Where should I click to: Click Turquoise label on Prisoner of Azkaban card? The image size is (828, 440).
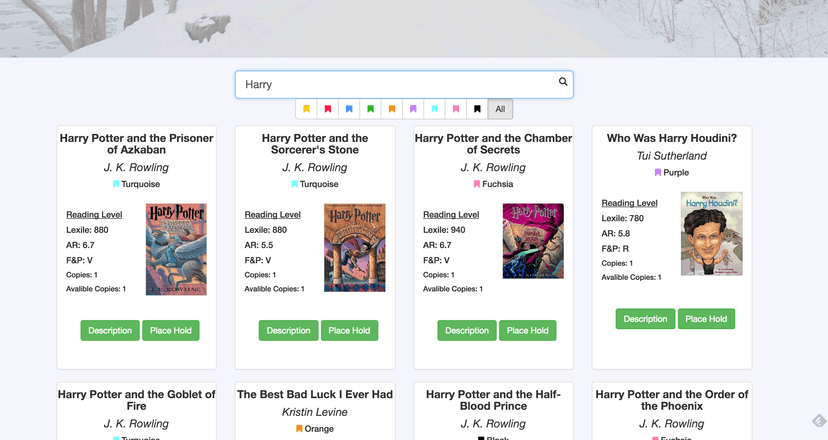pyautogui.click(x=136, y=184)
